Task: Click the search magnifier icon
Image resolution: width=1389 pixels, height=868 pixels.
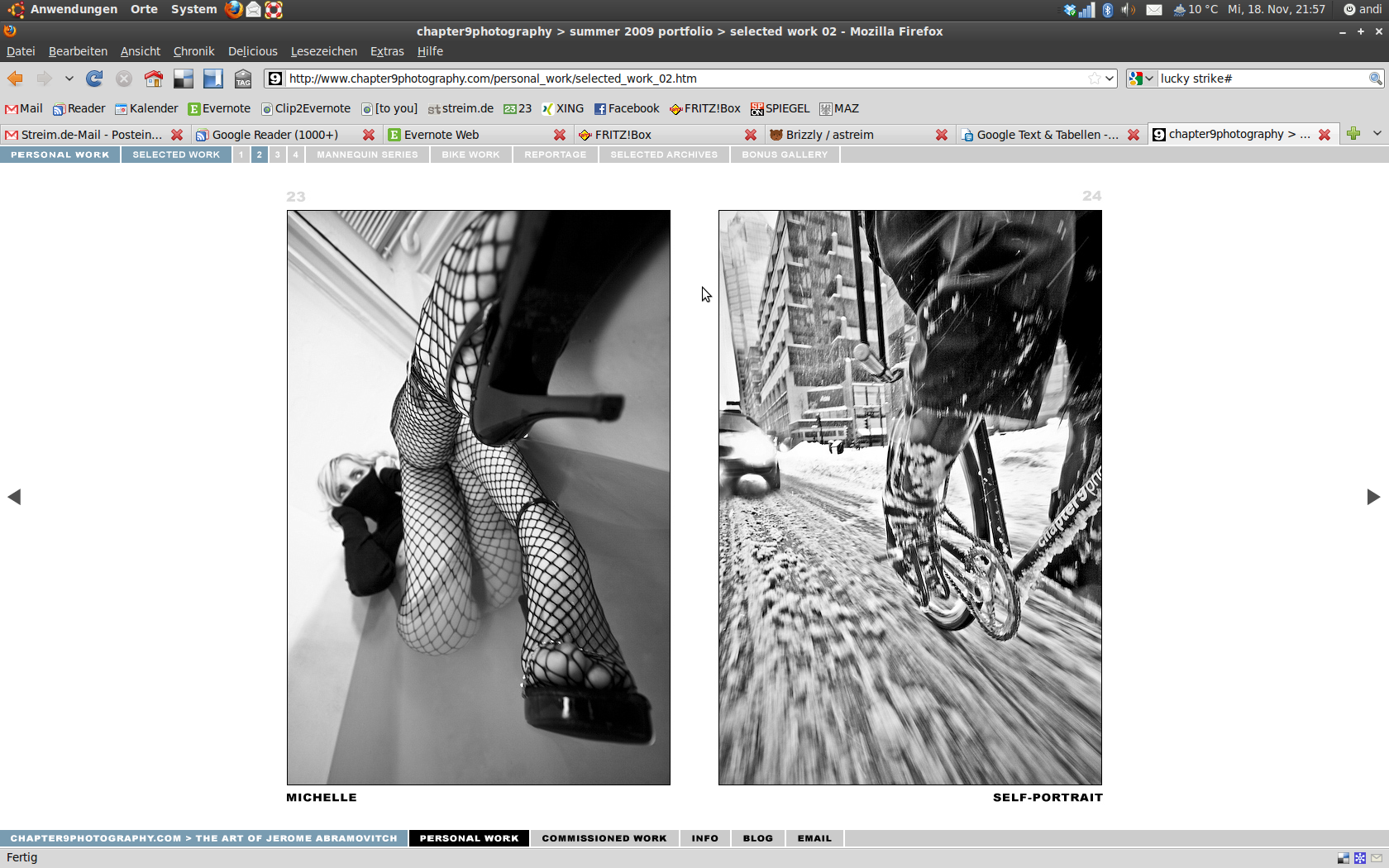Action: tap(1375, 79)
